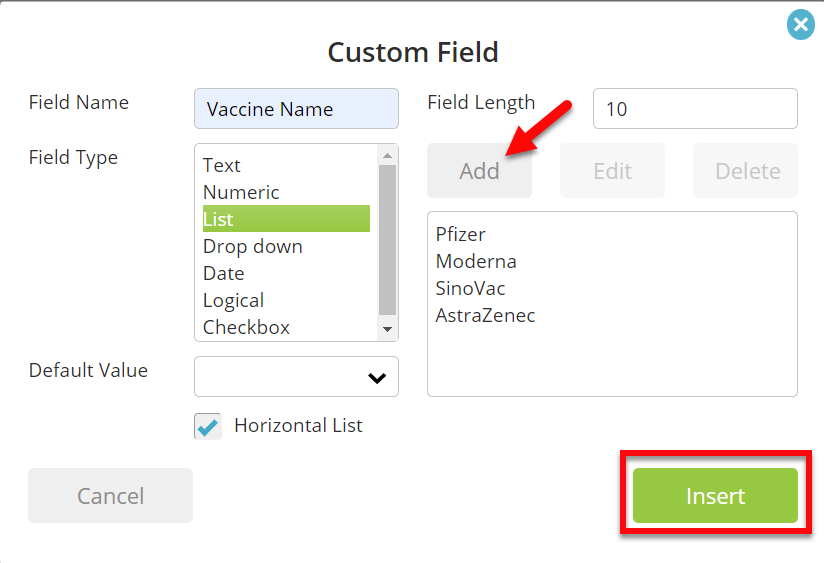Pick Drop down field type
824x563 pixels.
(286, 246)
